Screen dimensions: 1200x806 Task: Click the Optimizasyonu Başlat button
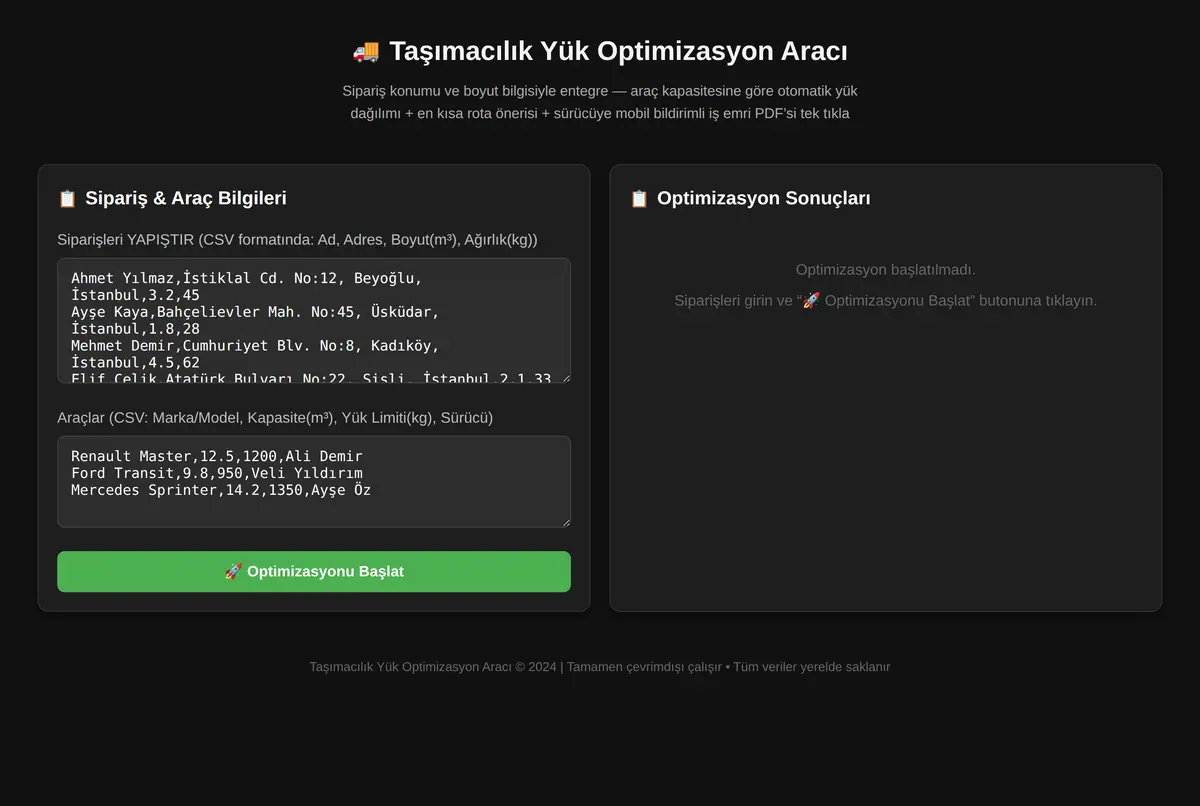pos(314,571)
